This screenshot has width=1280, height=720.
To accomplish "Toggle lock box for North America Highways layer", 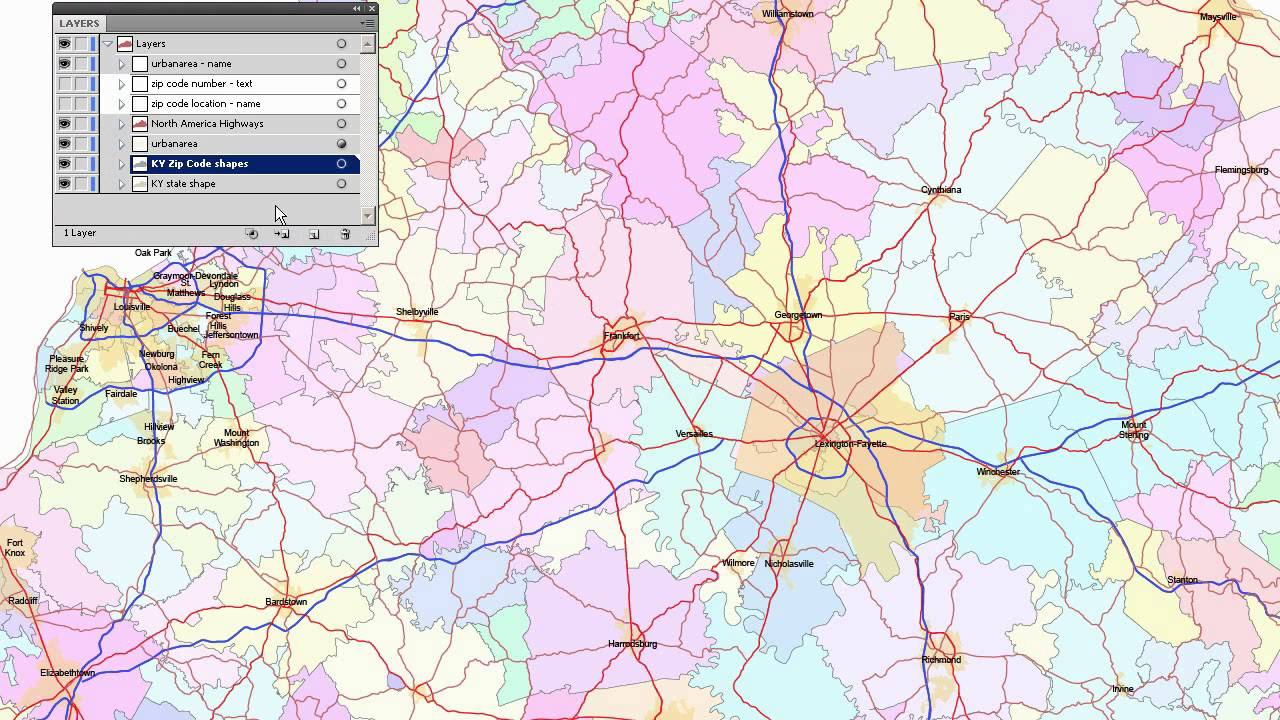I will [x=81, y=124].
